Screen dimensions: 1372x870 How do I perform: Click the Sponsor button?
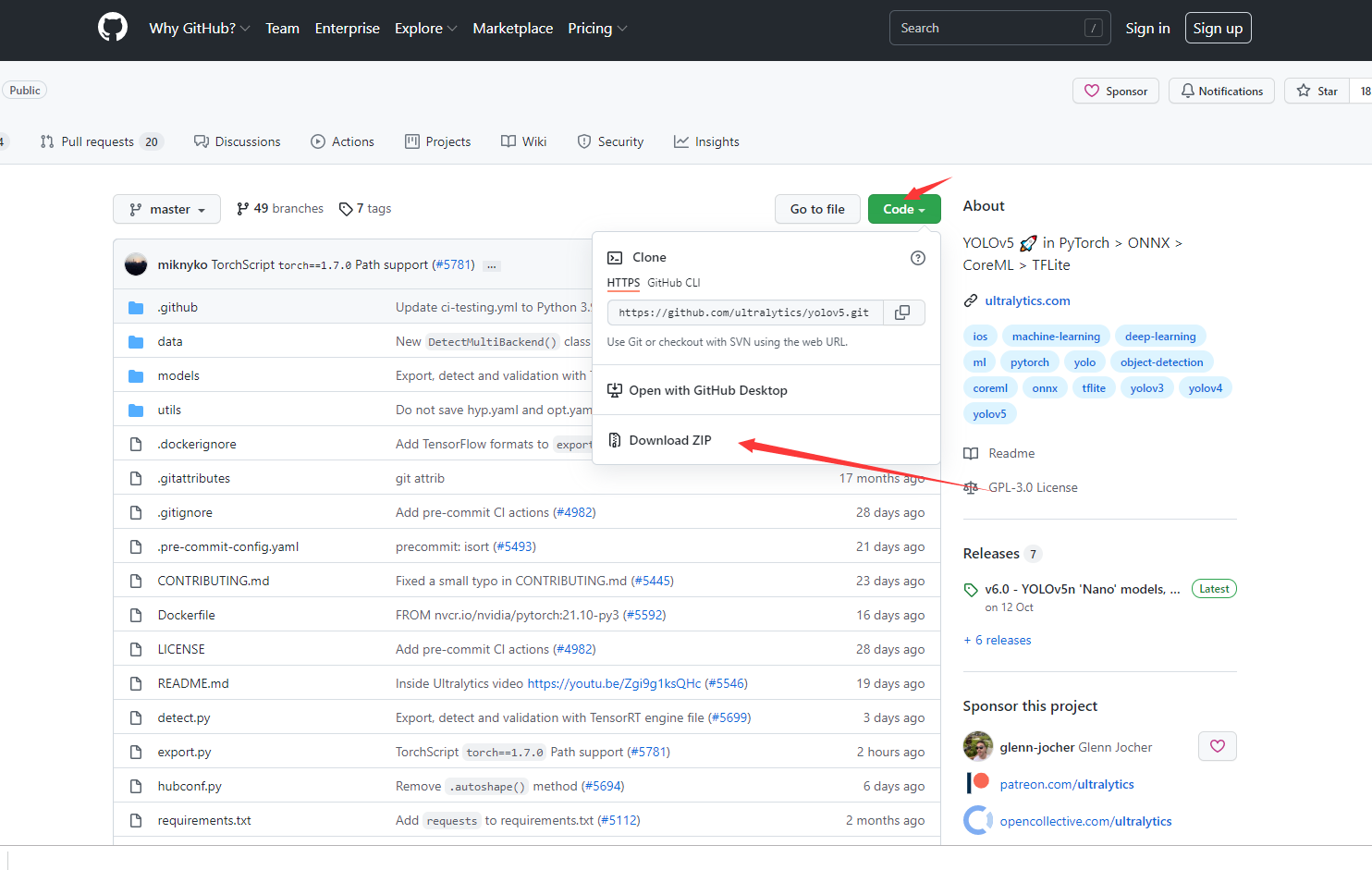point(1116,91)
